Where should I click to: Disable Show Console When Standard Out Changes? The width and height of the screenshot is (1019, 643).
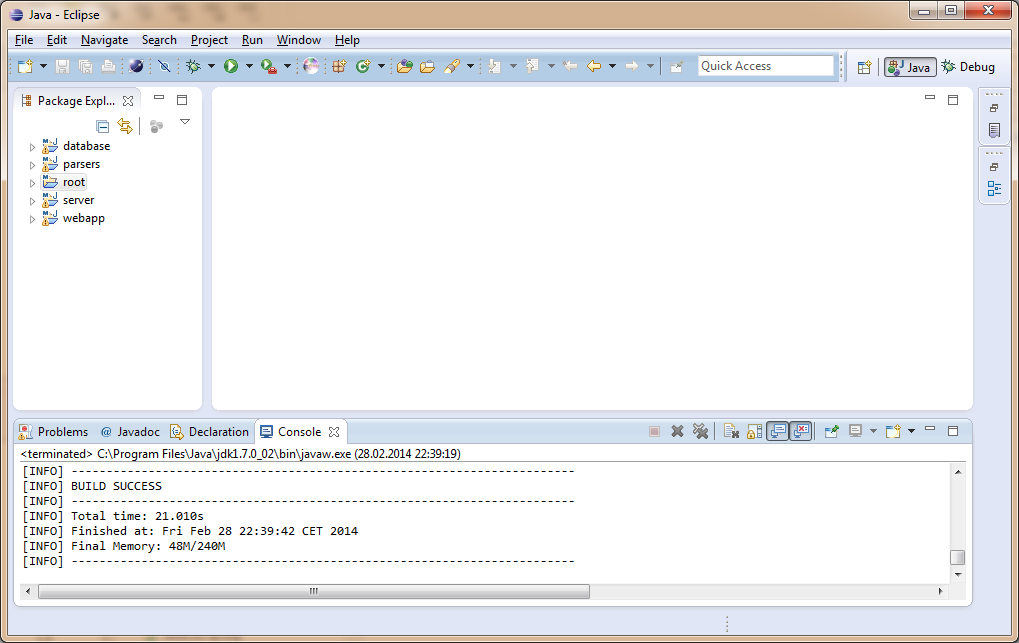pos(778,431)
